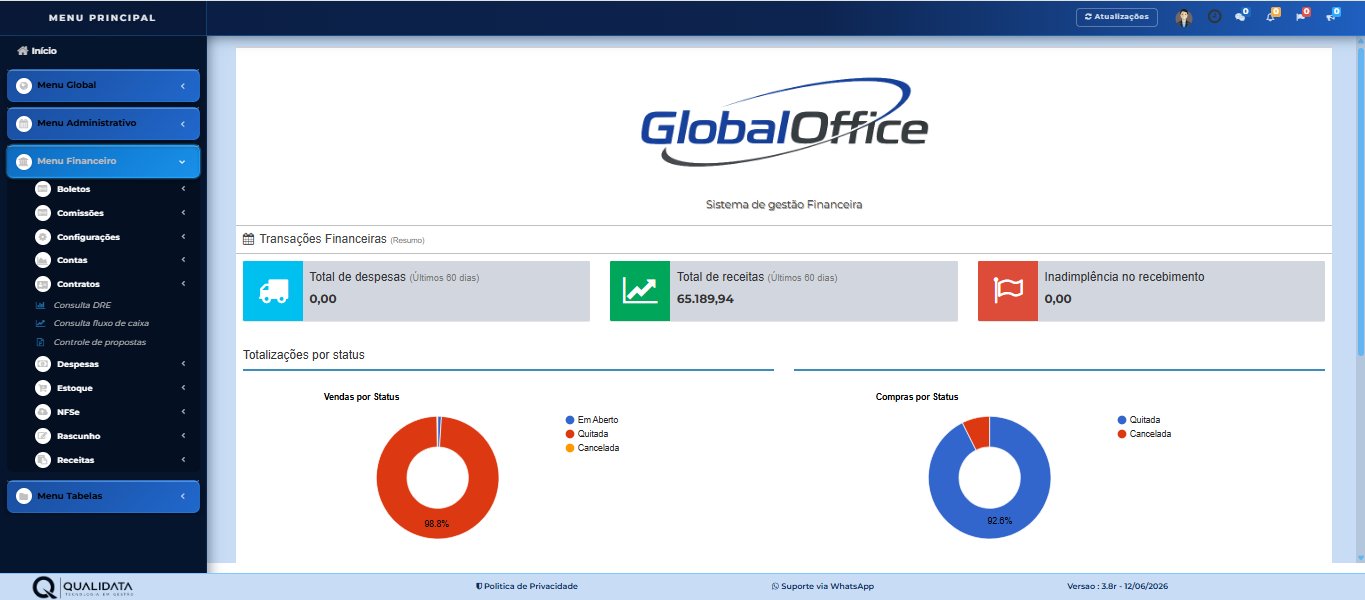Viewport: 1365px width, 600px height.
Task: Expand Estoque submenu via its chevron
Action: (184, 388)
